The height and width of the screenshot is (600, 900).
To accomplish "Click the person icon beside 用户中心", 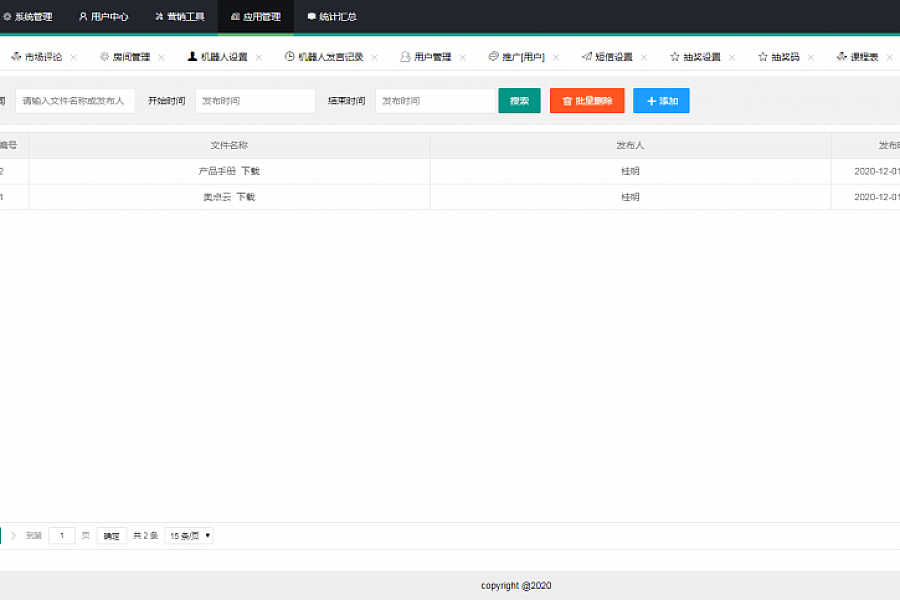I will tap(83, 17).
